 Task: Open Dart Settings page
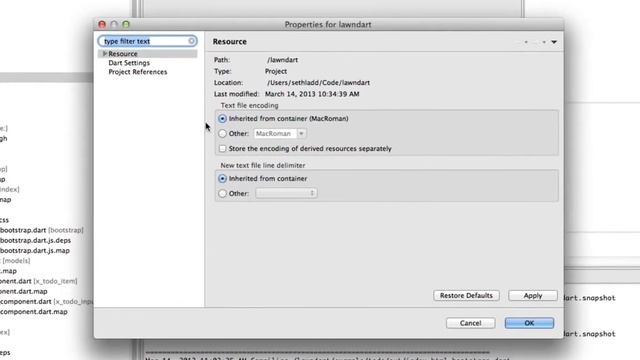tap(129, 63)
